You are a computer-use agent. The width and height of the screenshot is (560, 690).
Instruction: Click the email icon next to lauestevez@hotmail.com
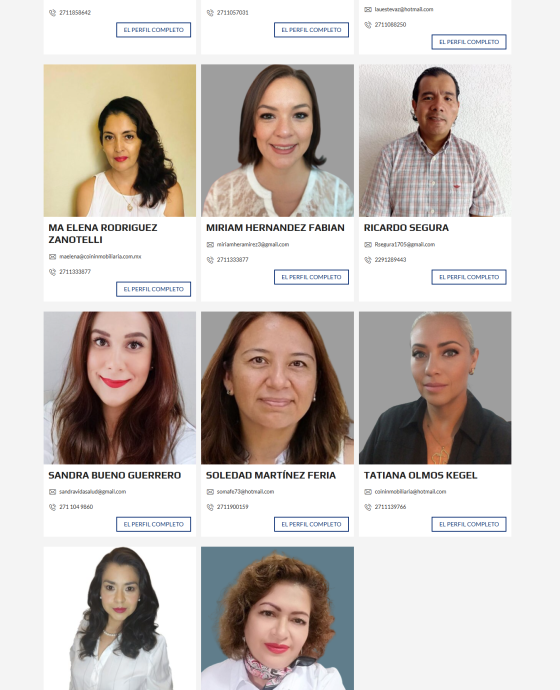coord(368,9)
